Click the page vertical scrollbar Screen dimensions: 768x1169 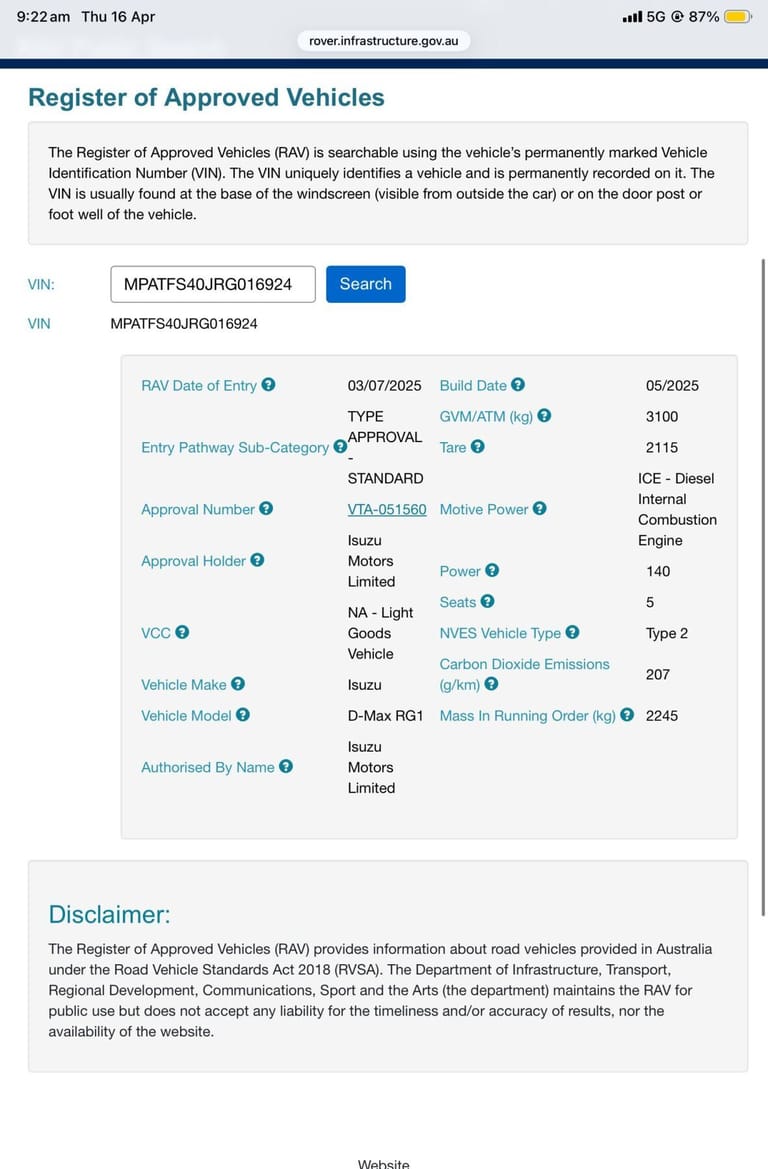click(763, 587)
